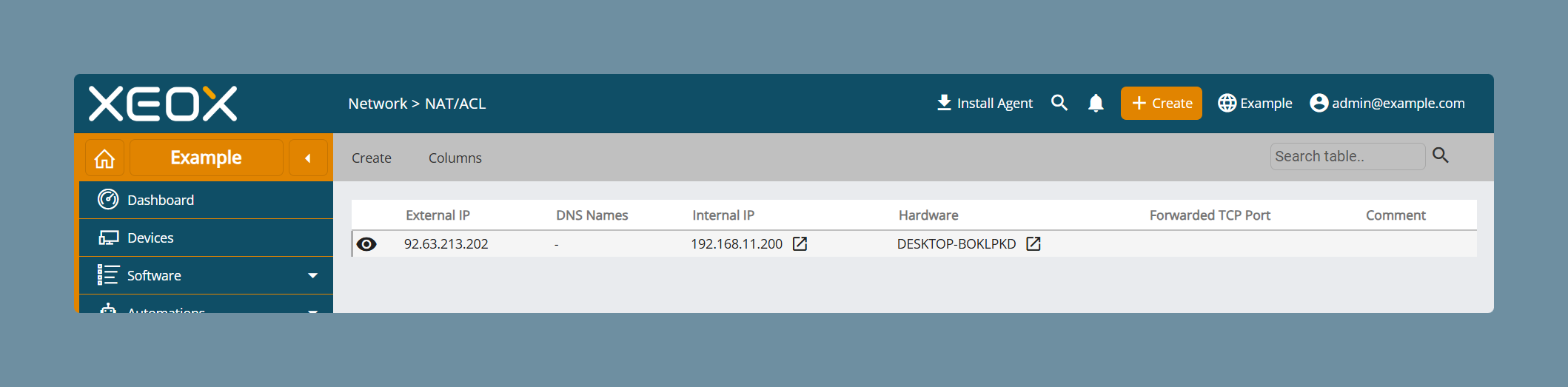
Task: Open Dashboard from the sidebar
Action: click(206, 200)
